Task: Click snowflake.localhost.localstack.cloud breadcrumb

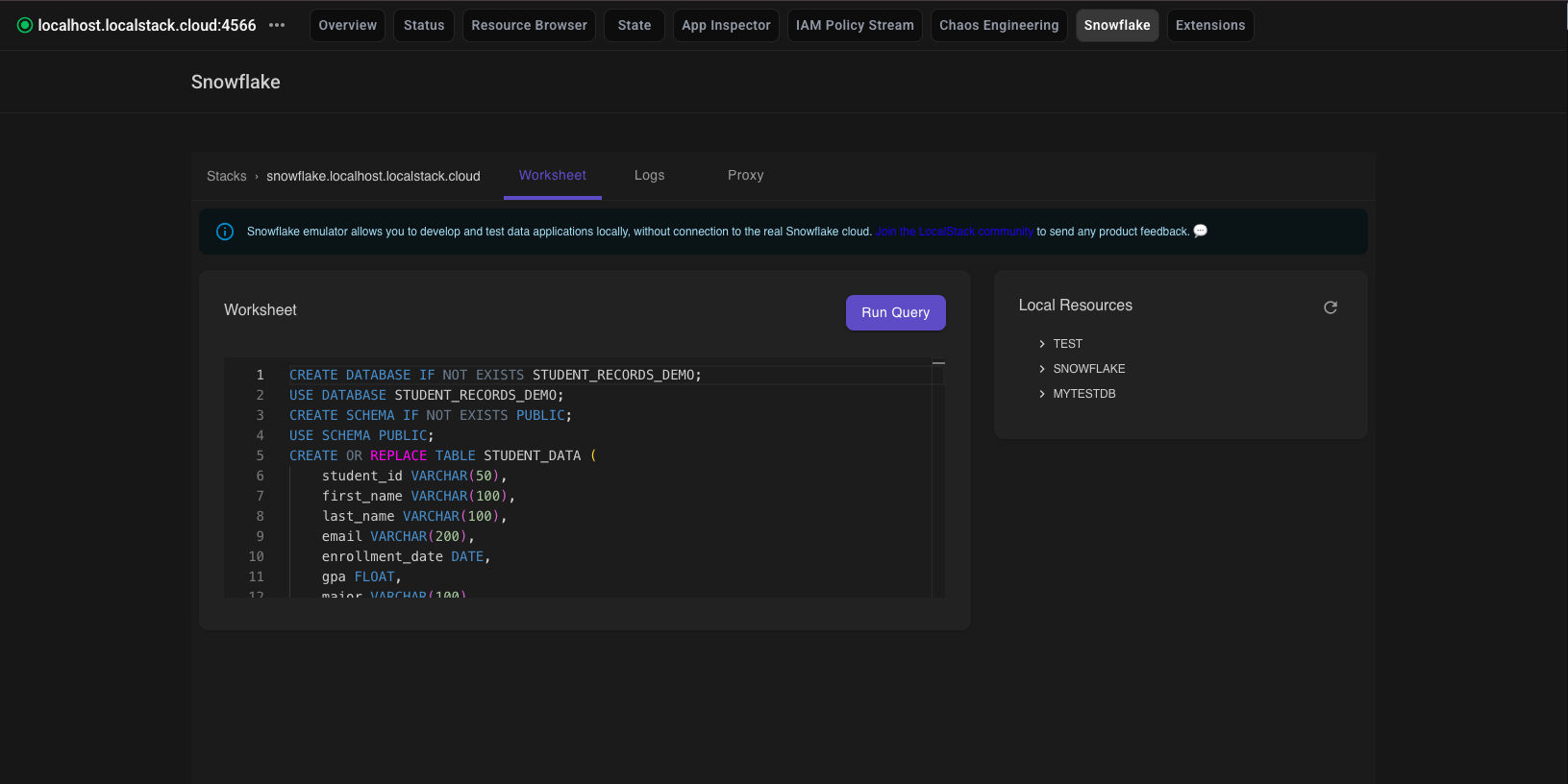Action: coord(373,176)
